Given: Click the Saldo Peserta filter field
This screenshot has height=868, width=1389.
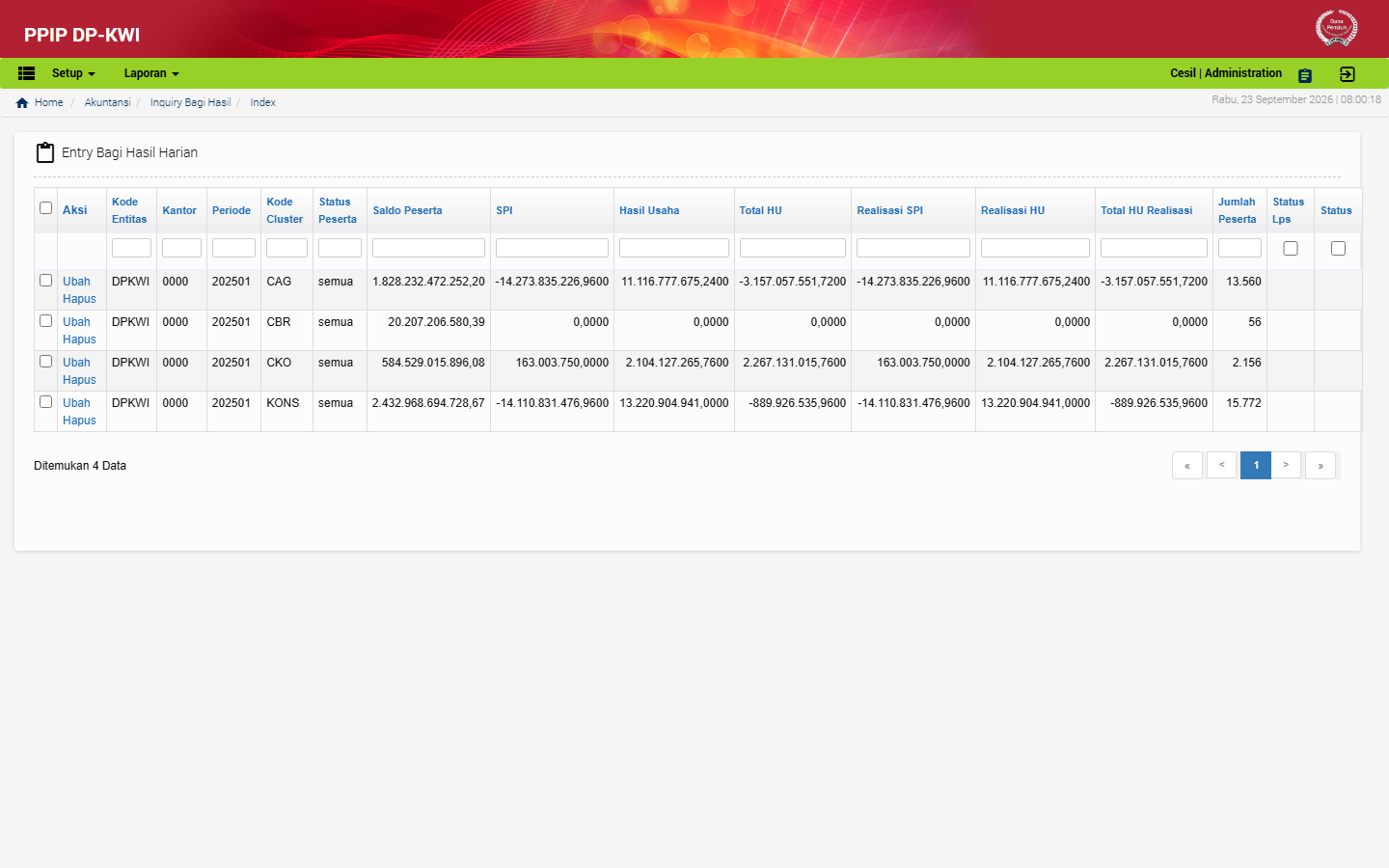Looking at the screenshot, I should (428, 248).
